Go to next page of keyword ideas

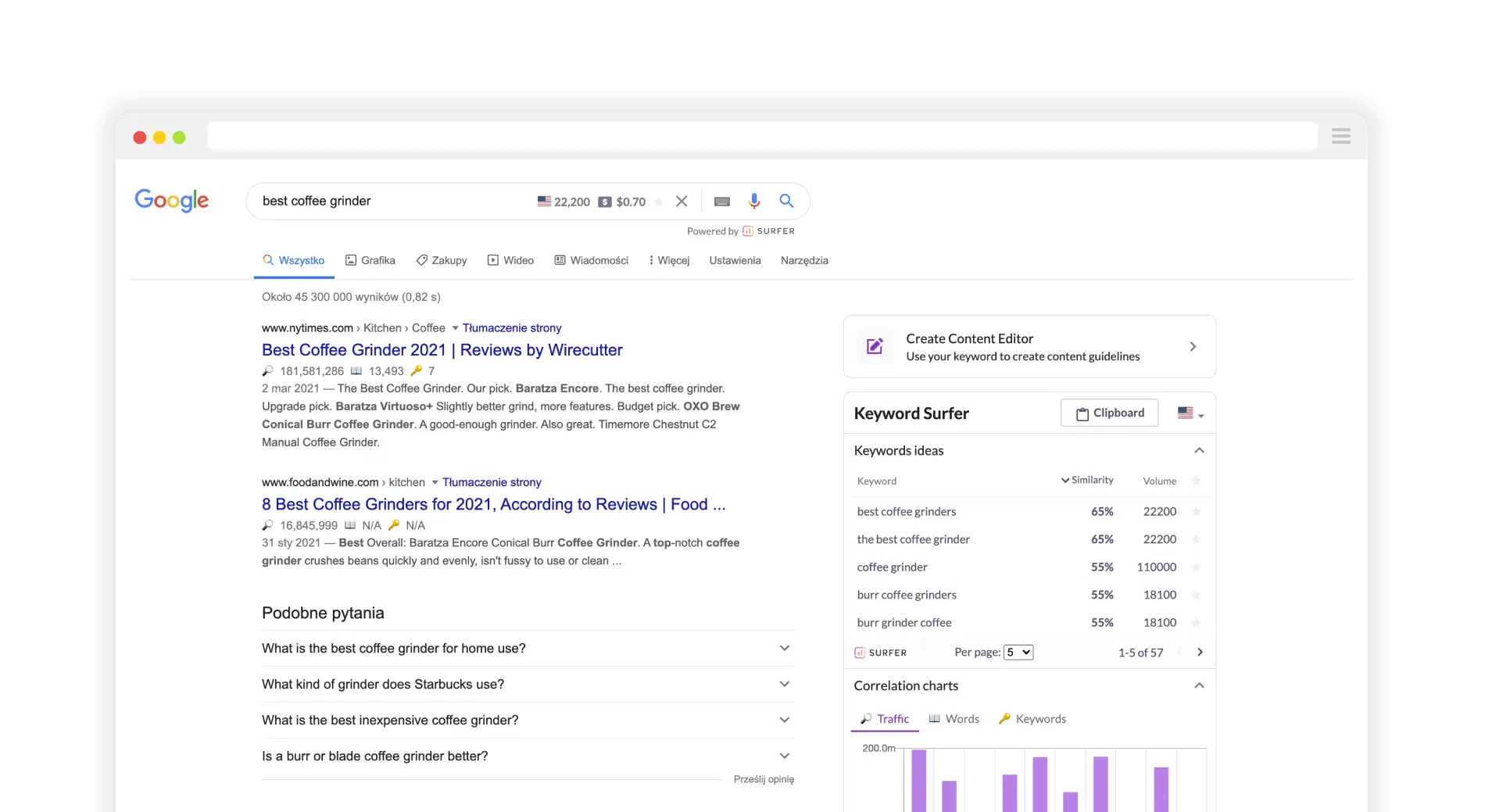point(1200,652)
